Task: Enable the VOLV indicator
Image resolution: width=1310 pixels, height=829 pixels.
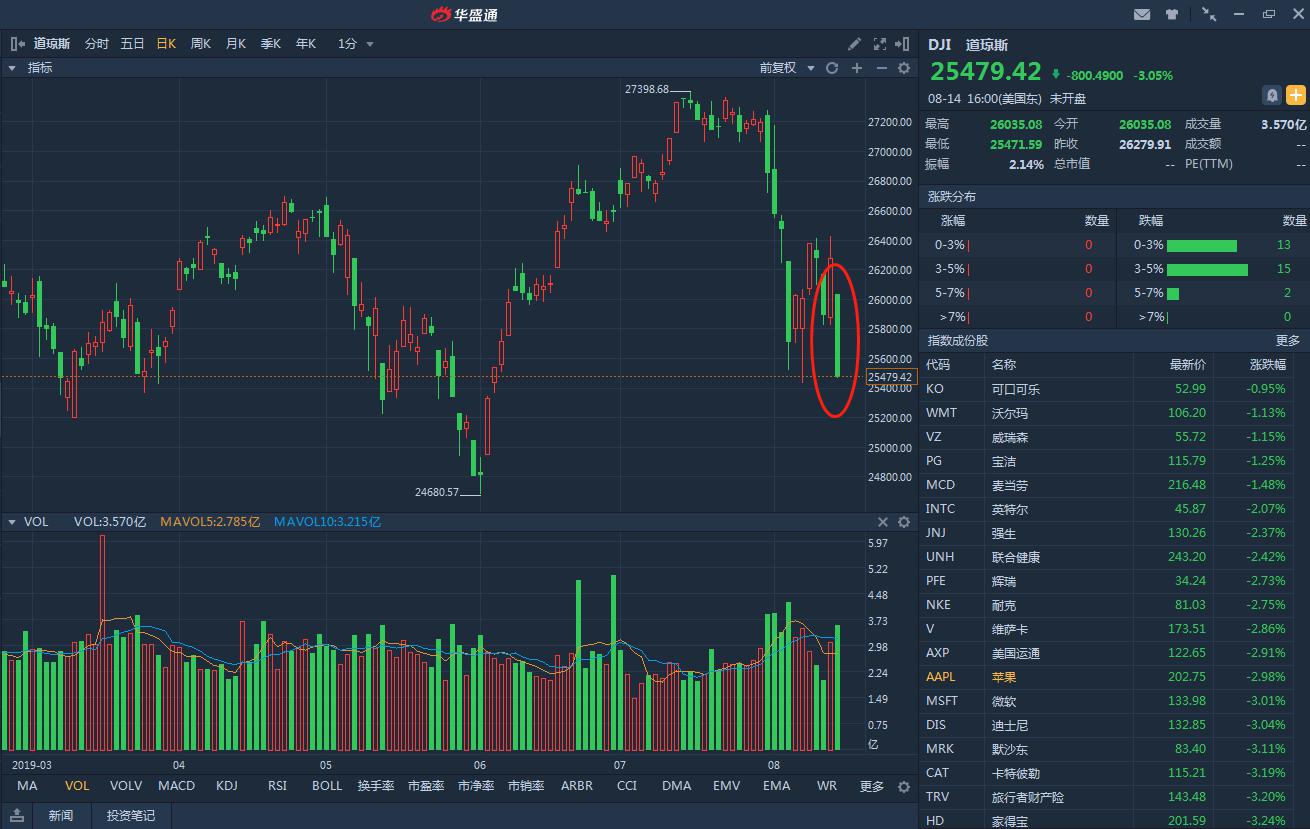Action: pos(126,786)
